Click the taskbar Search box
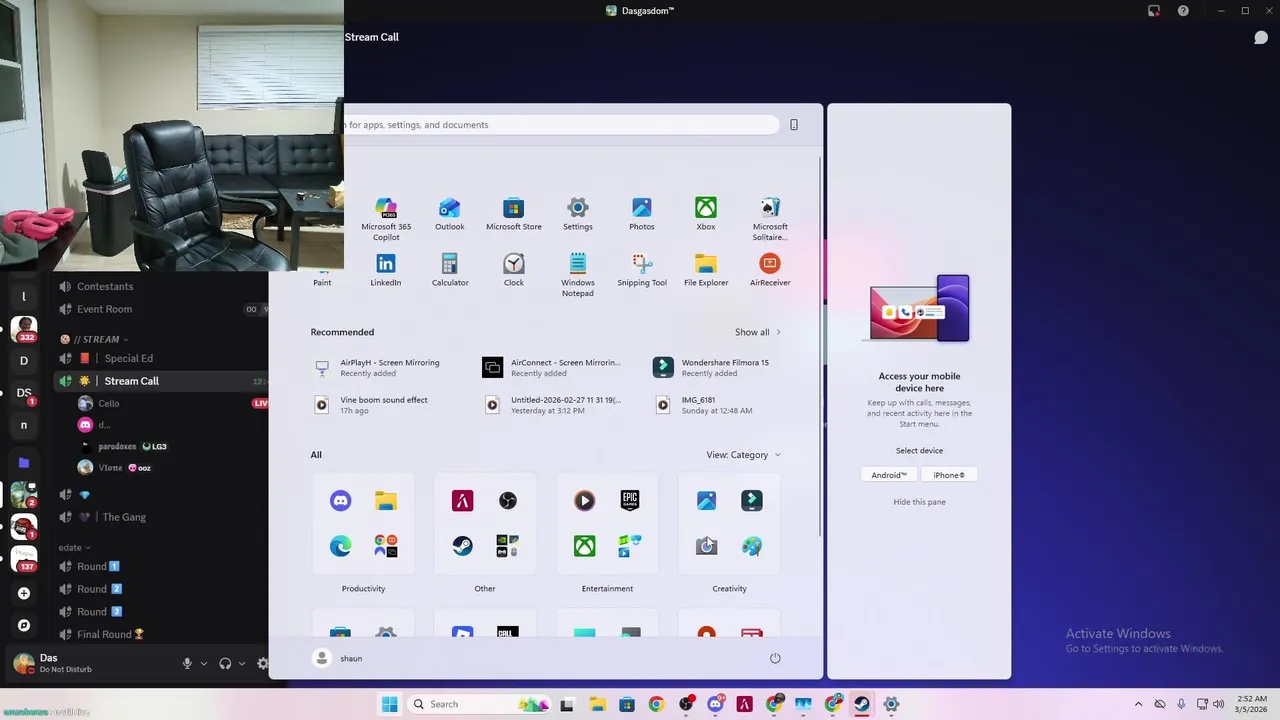 [x=480, y=704]
